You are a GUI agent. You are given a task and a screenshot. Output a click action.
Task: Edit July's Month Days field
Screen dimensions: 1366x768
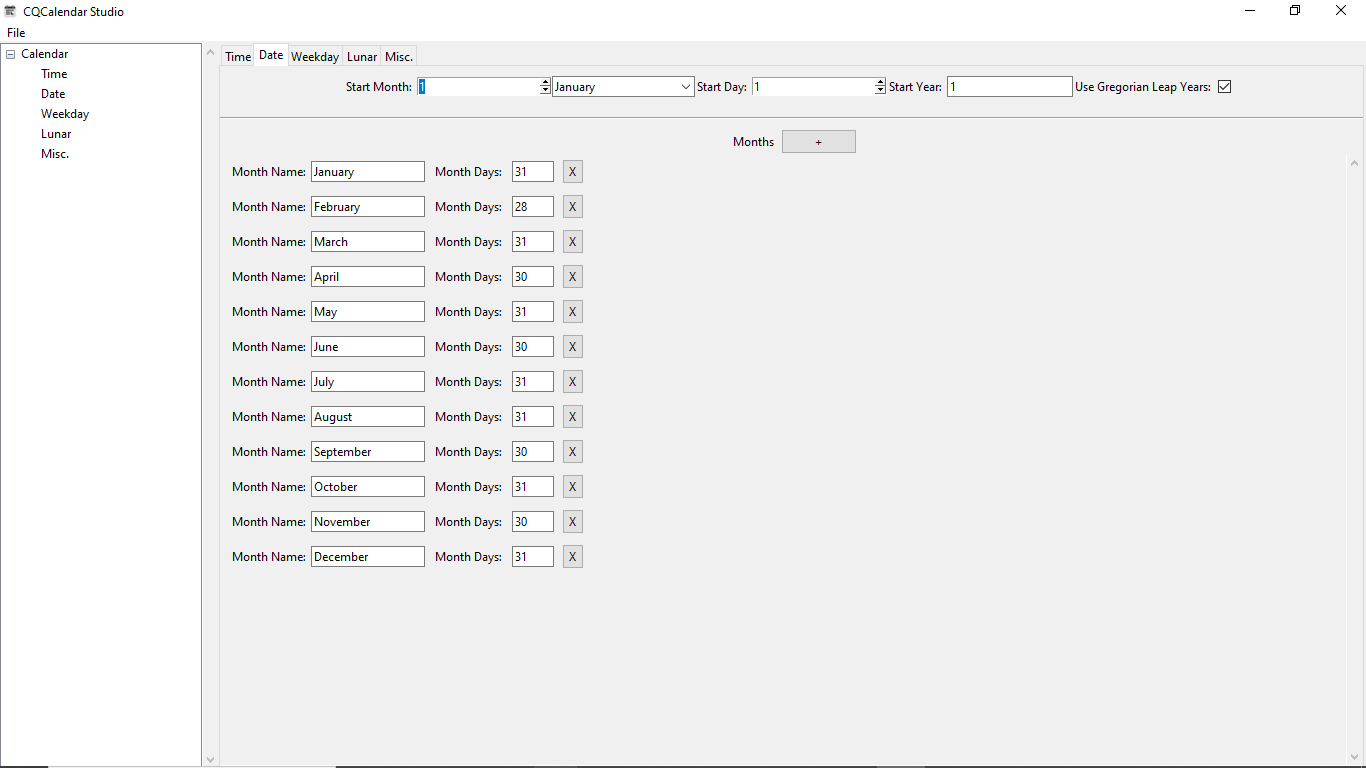pyautogui.click(x=533, y=382)
